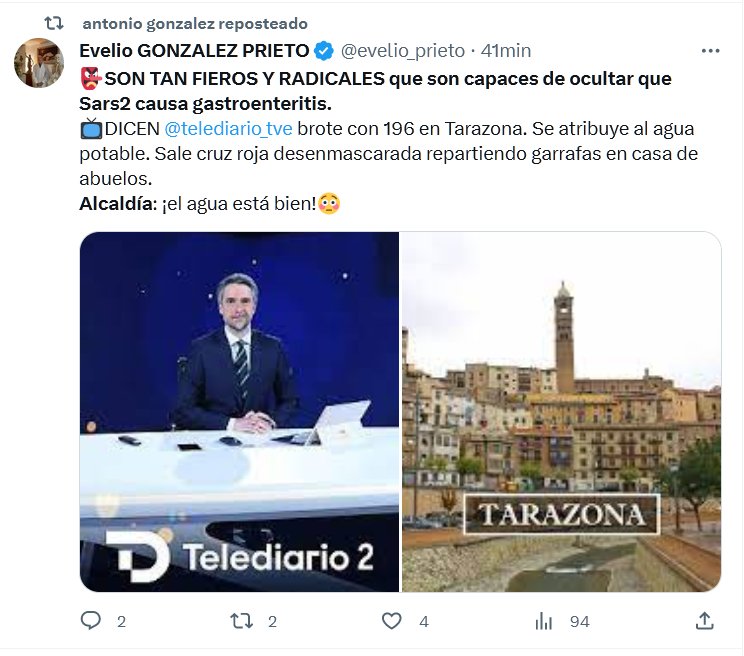Open the Telediario 2 image
Image resolution: width=744 pixels, height=656 pixels.
tap(239, 412)
